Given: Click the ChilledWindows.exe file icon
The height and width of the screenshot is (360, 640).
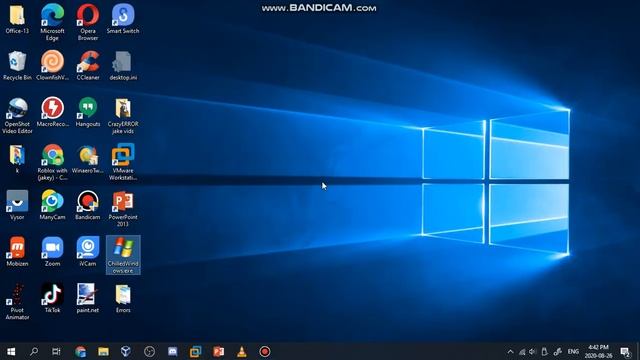Looking at the screenshot, I should click(x=123, y=255).
